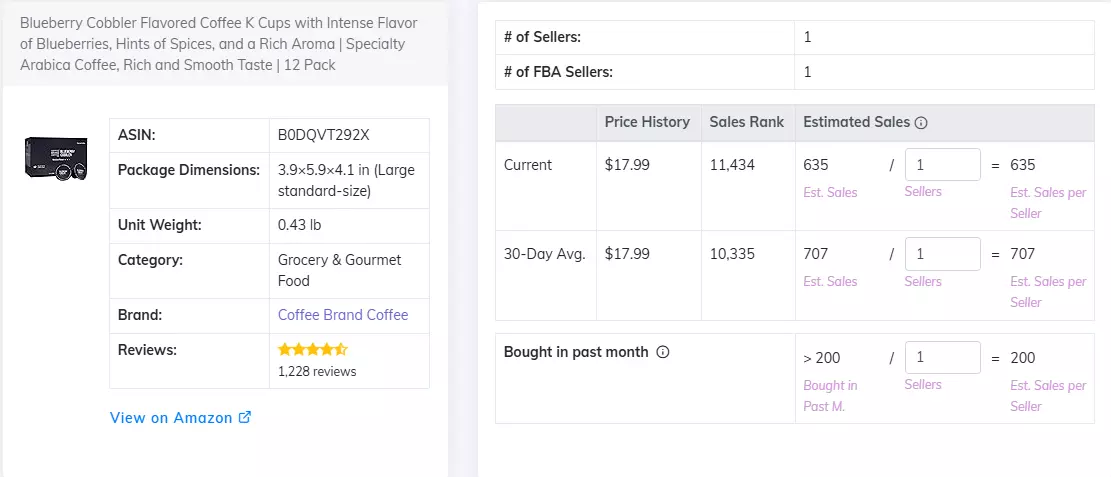Focus the Sellers input in Bought in past month row

tap(942, 358)
